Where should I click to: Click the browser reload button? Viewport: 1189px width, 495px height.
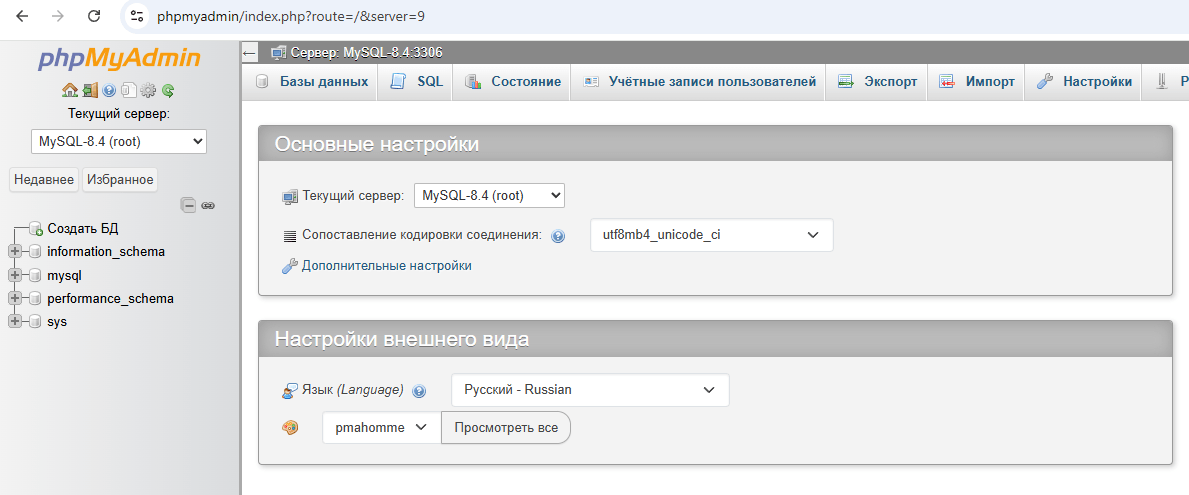point(94,16)
